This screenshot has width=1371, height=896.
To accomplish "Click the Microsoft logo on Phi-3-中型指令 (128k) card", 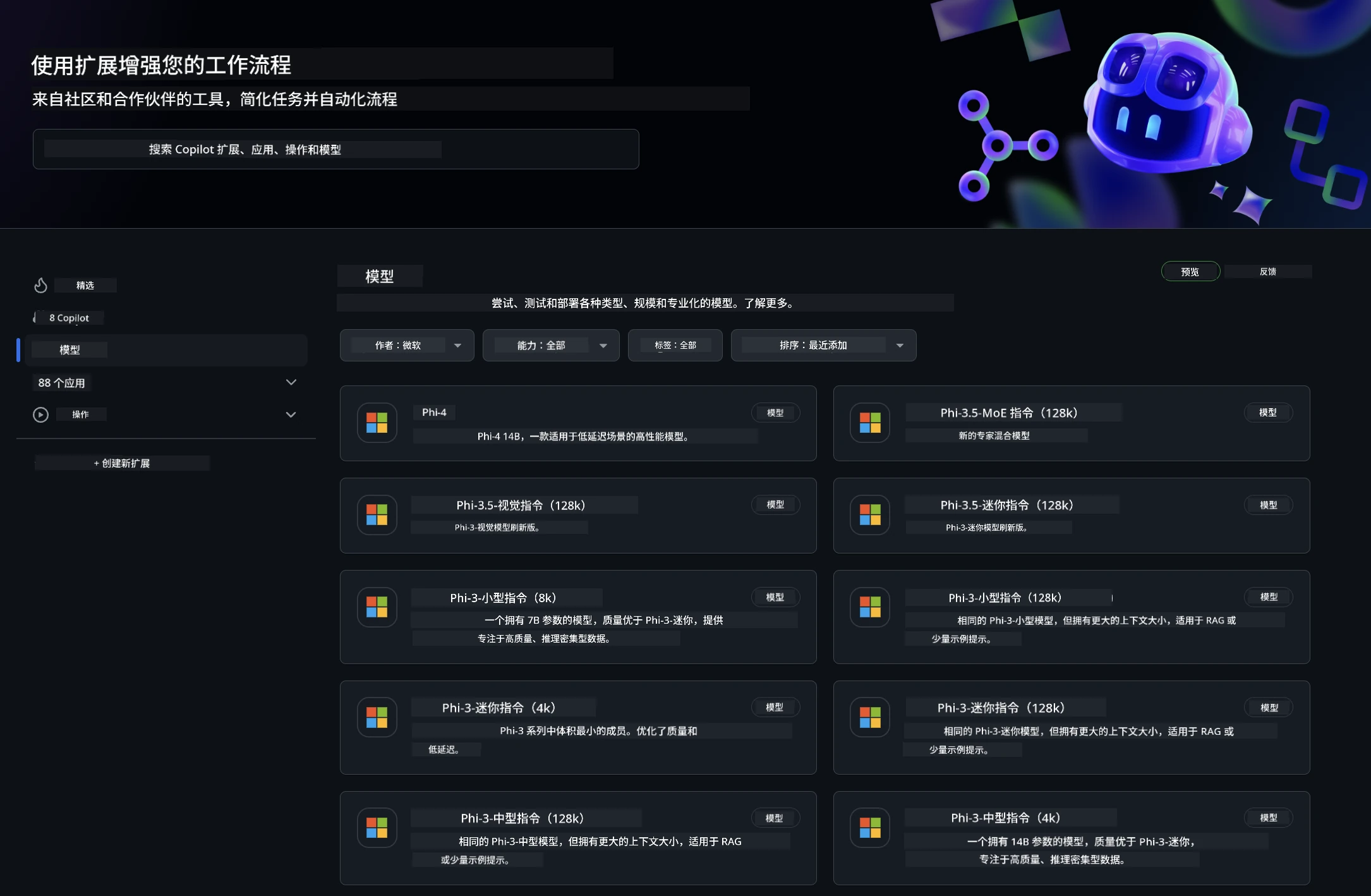I will (x=377, y=828).
